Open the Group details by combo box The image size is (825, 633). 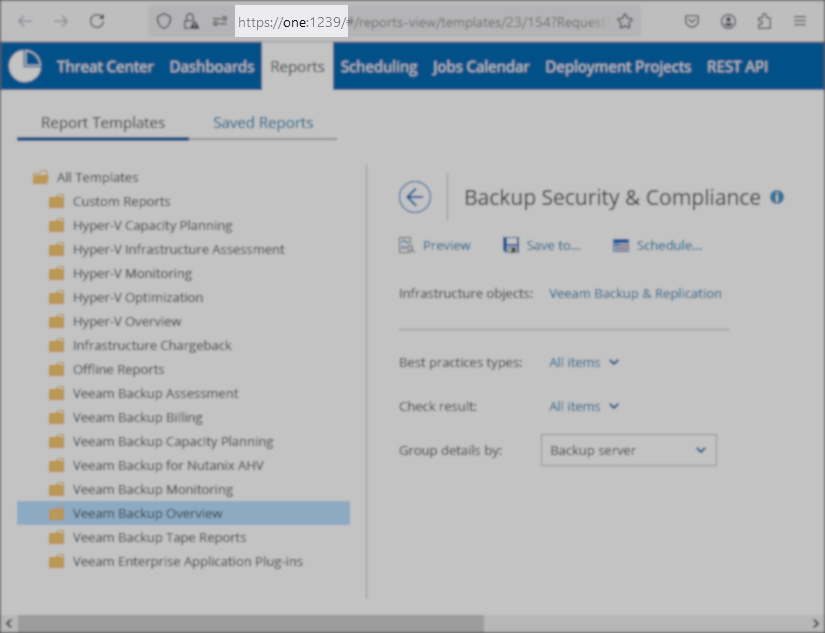pos(628,450)
